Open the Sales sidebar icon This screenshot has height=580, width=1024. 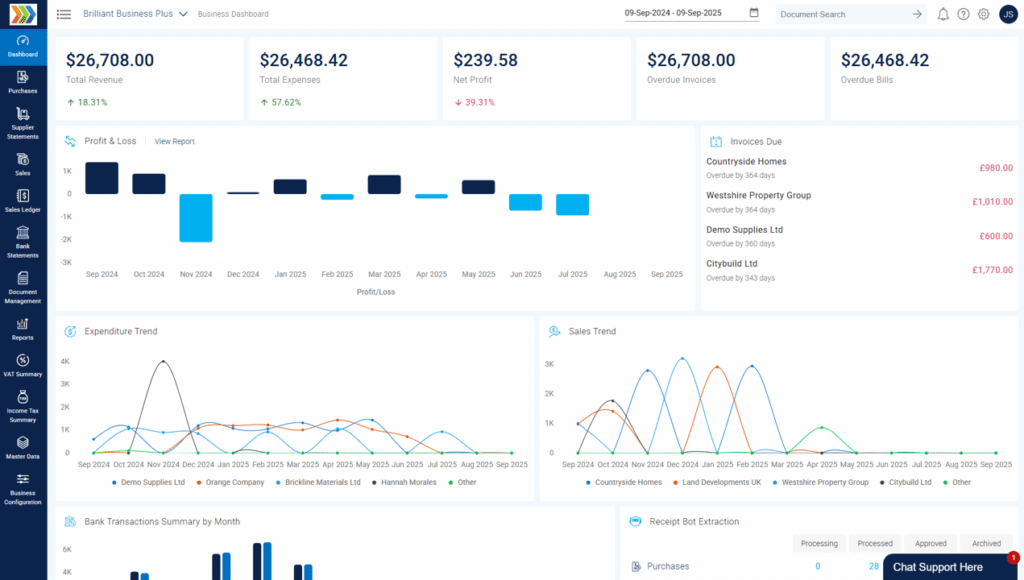pos(23,165)
